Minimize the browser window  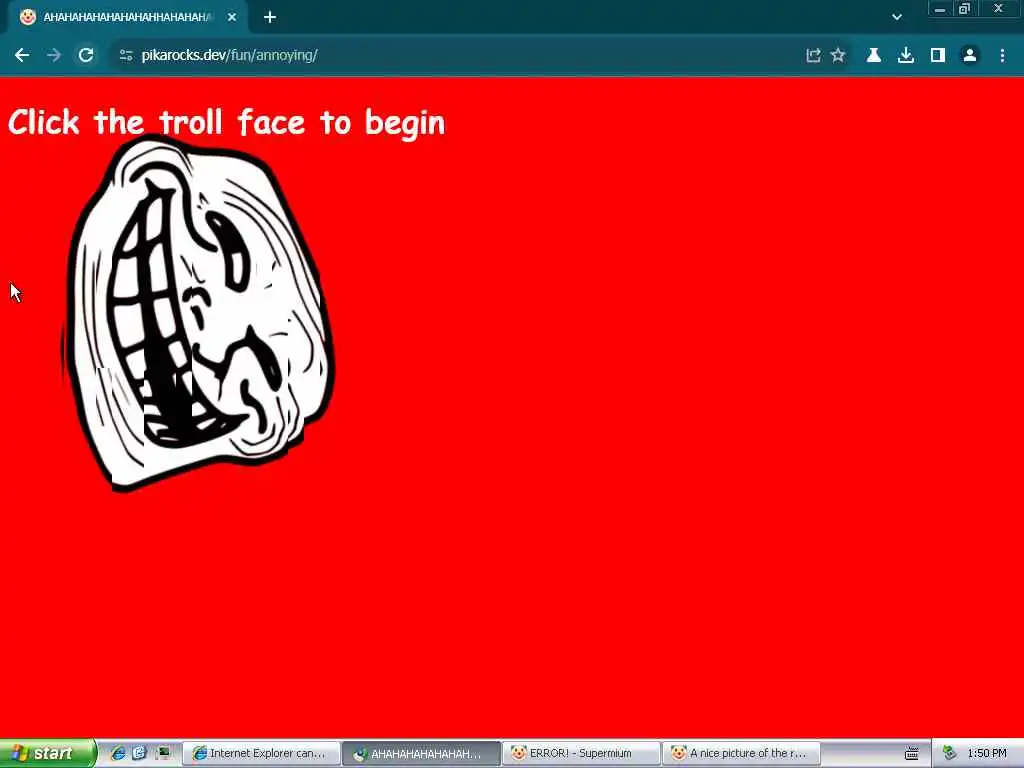pyautogui.click(x=940, y=9)
